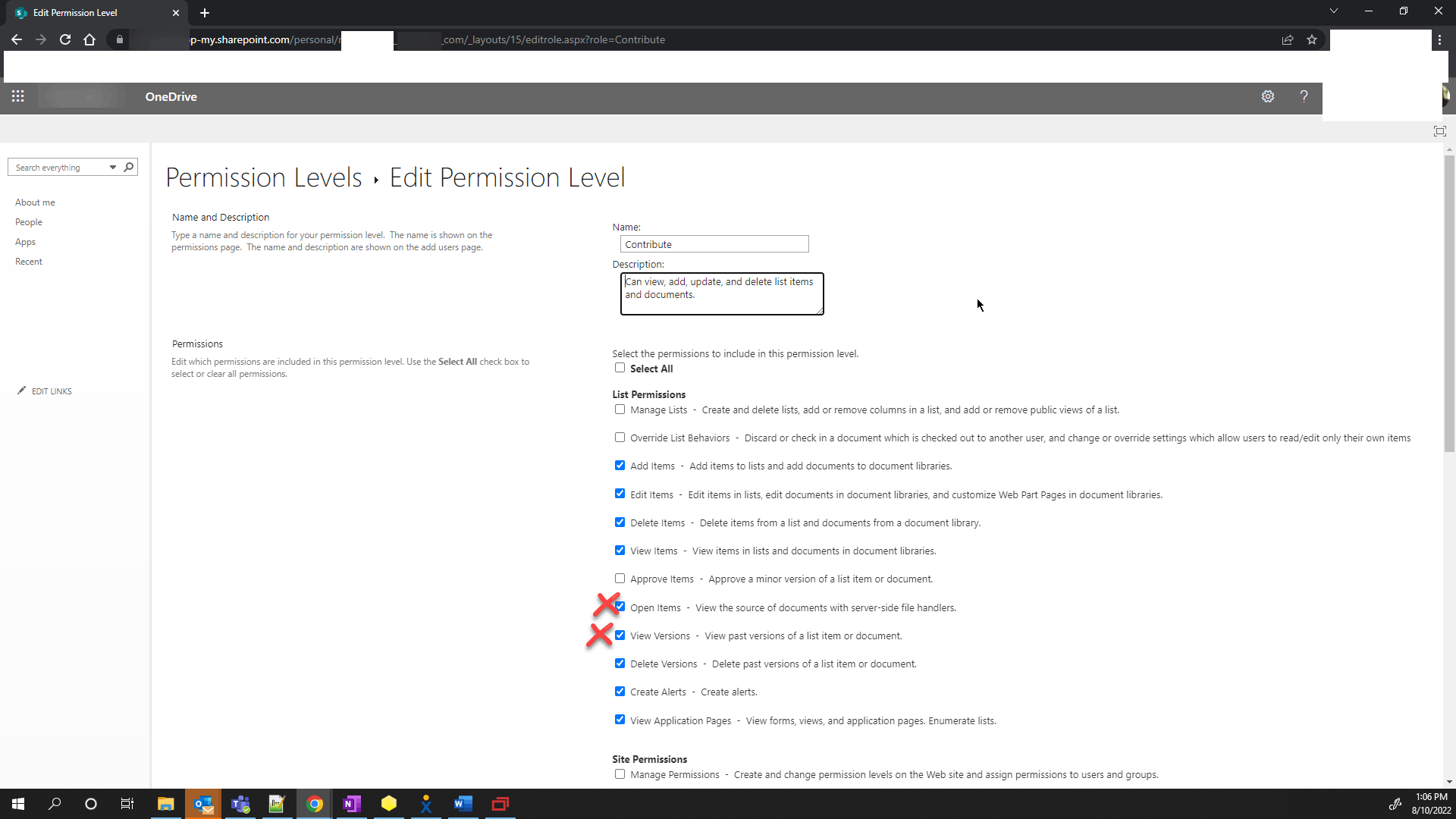Viewport: 1456px width, 819px height.
Task: Open OneNote from taskbar
Action: [x=352, y=804]
